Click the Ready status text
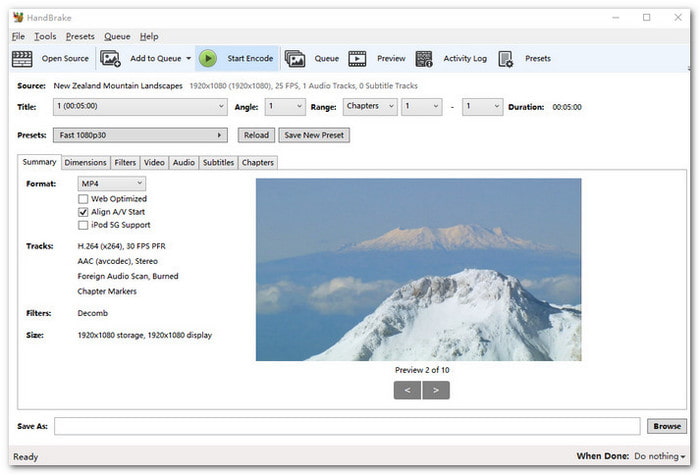700x475 pixels. pyautogui.click(x=25, y=457)
